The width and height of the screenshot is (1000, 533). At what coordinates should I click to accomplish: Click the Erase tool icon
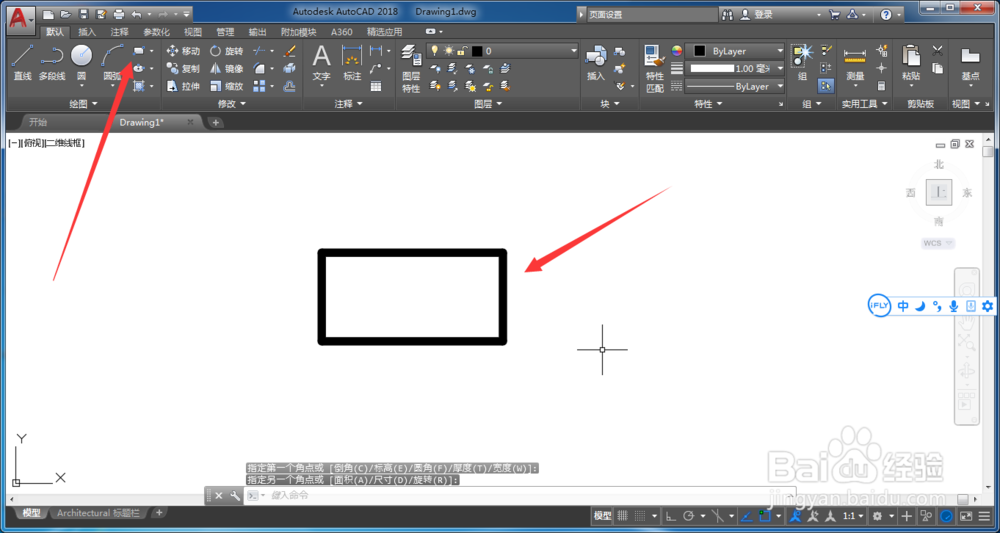tap(290, 51)
